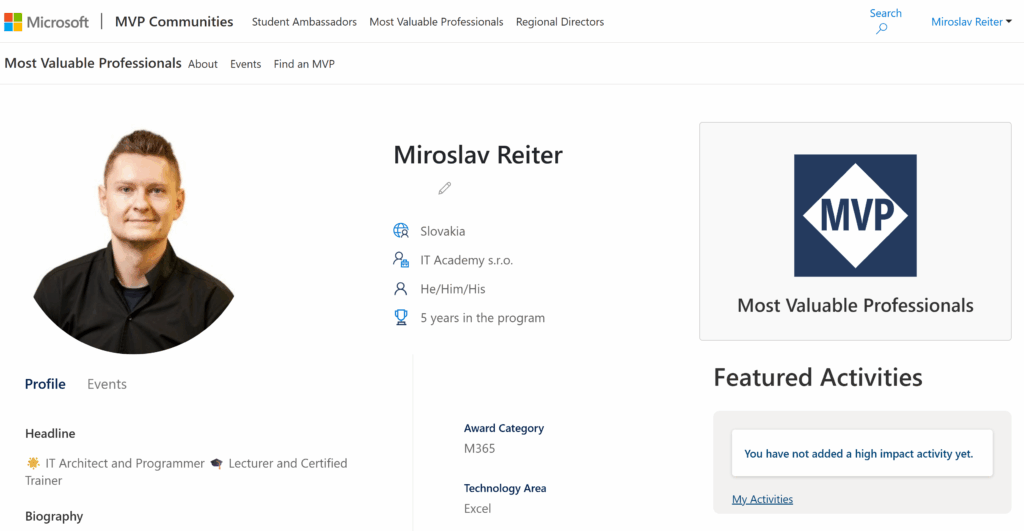The width and height of the screenshot is (1024, 531).
Task: Click the Excel technology area value
Action: point(477,509)
